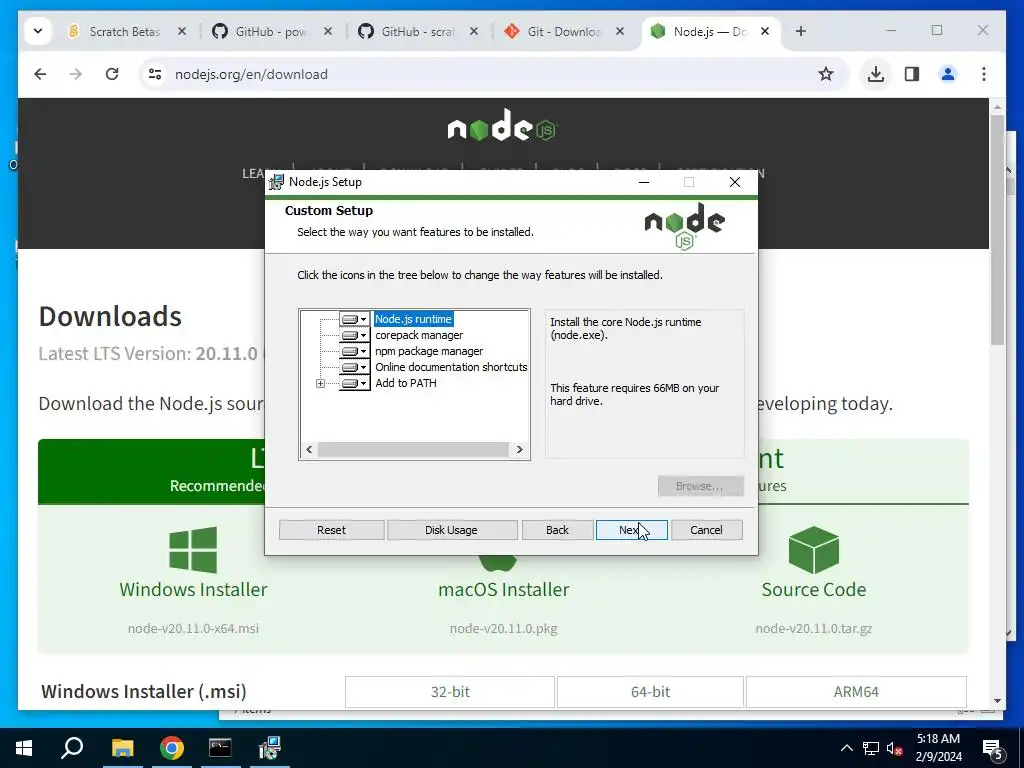This screenshot has height=768, width=1024.
Task: Click the Reset button in setup
Action: (331, 530)
